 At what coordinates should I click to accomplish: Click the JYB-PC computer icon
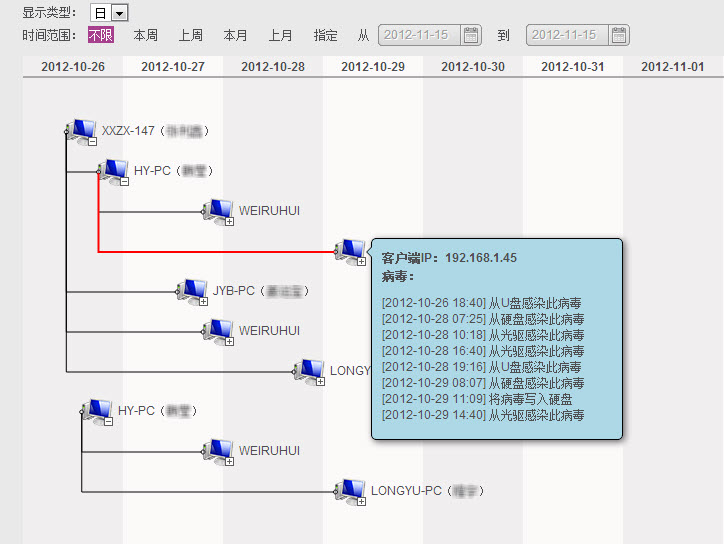192,290
